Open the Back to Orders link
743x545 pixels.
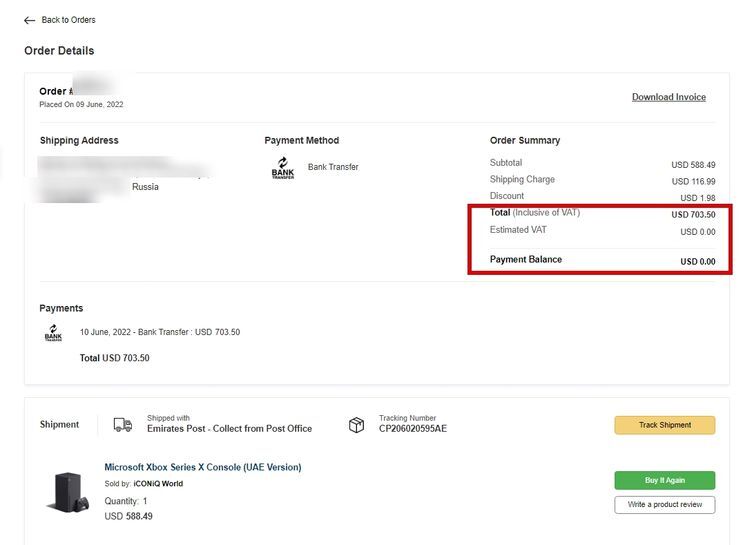pos(68,20)
